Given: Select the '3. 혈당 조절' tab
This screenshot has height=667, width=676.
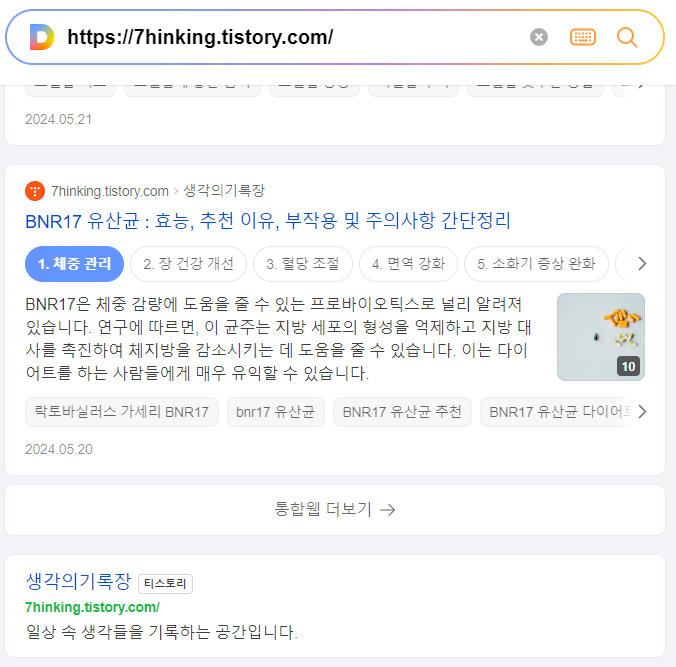Looking at the screenshot, I should pos(303,264).
